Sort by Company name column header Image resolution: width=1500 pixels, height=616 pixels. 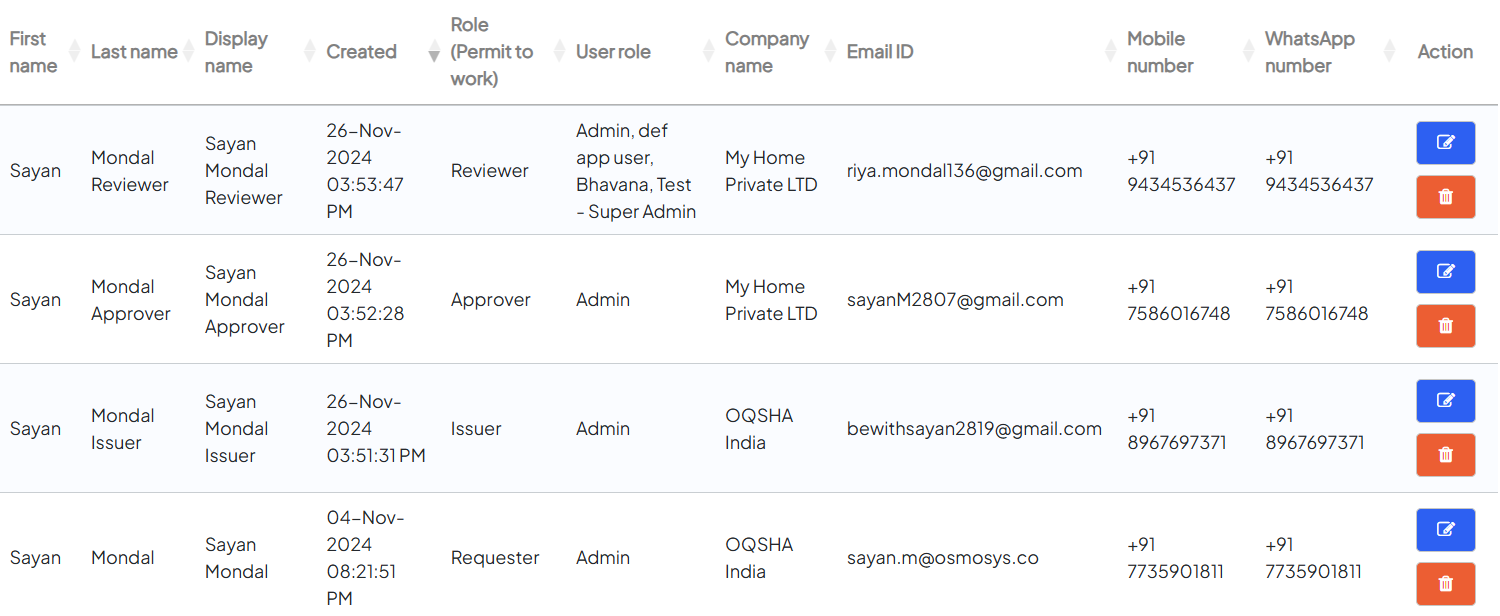(767, 52)
